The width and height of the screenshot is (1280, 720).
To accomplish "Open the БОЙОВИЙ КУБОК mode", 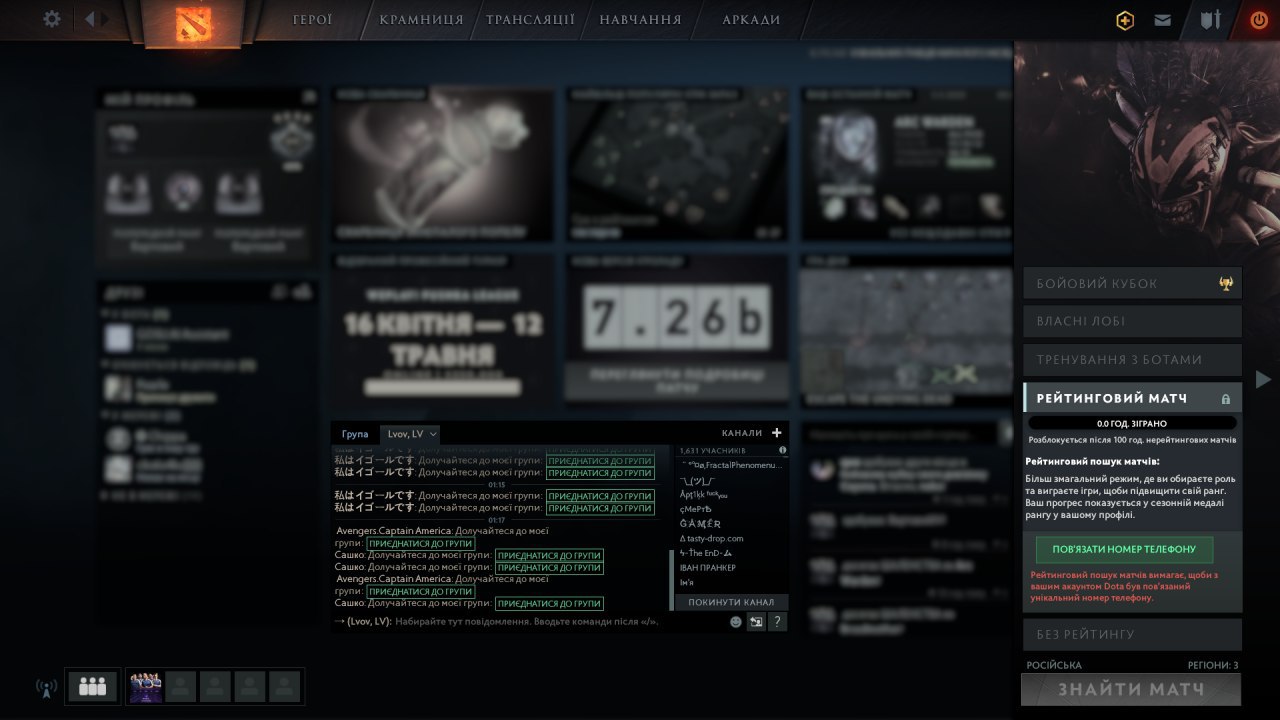I will tap(1132, 283).
